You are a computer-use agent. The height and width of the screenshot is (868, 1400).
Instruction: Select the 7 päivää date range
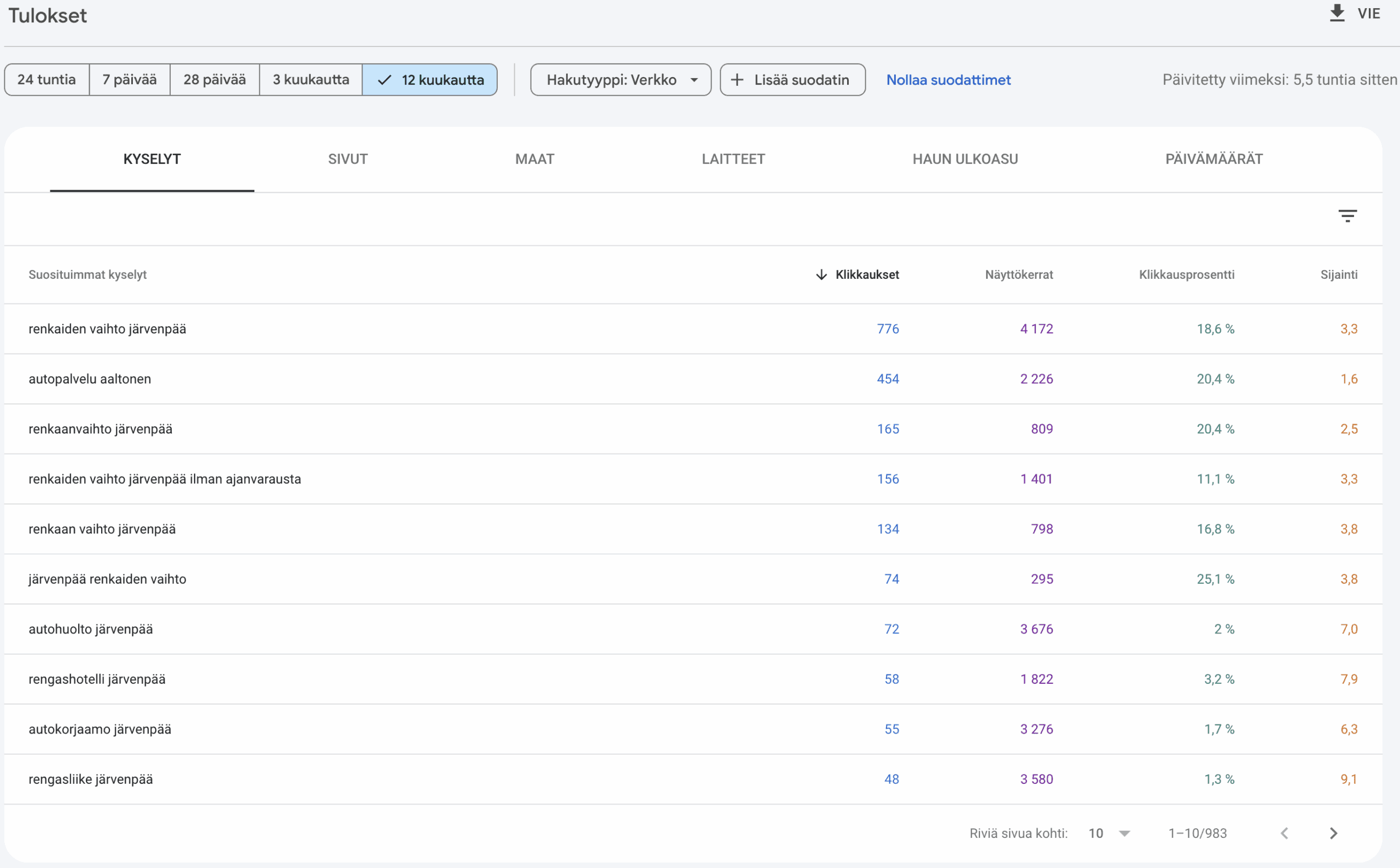point(129,80)
